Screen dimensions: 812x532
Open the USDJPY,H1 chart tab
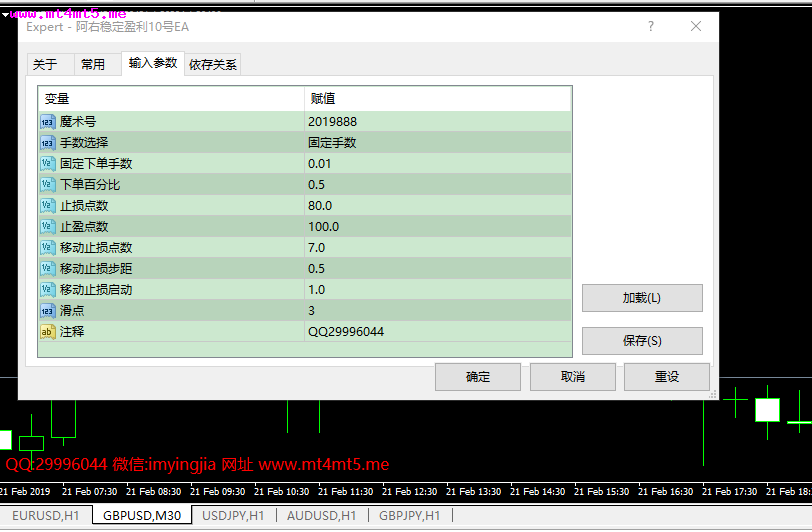pos(233,516)
